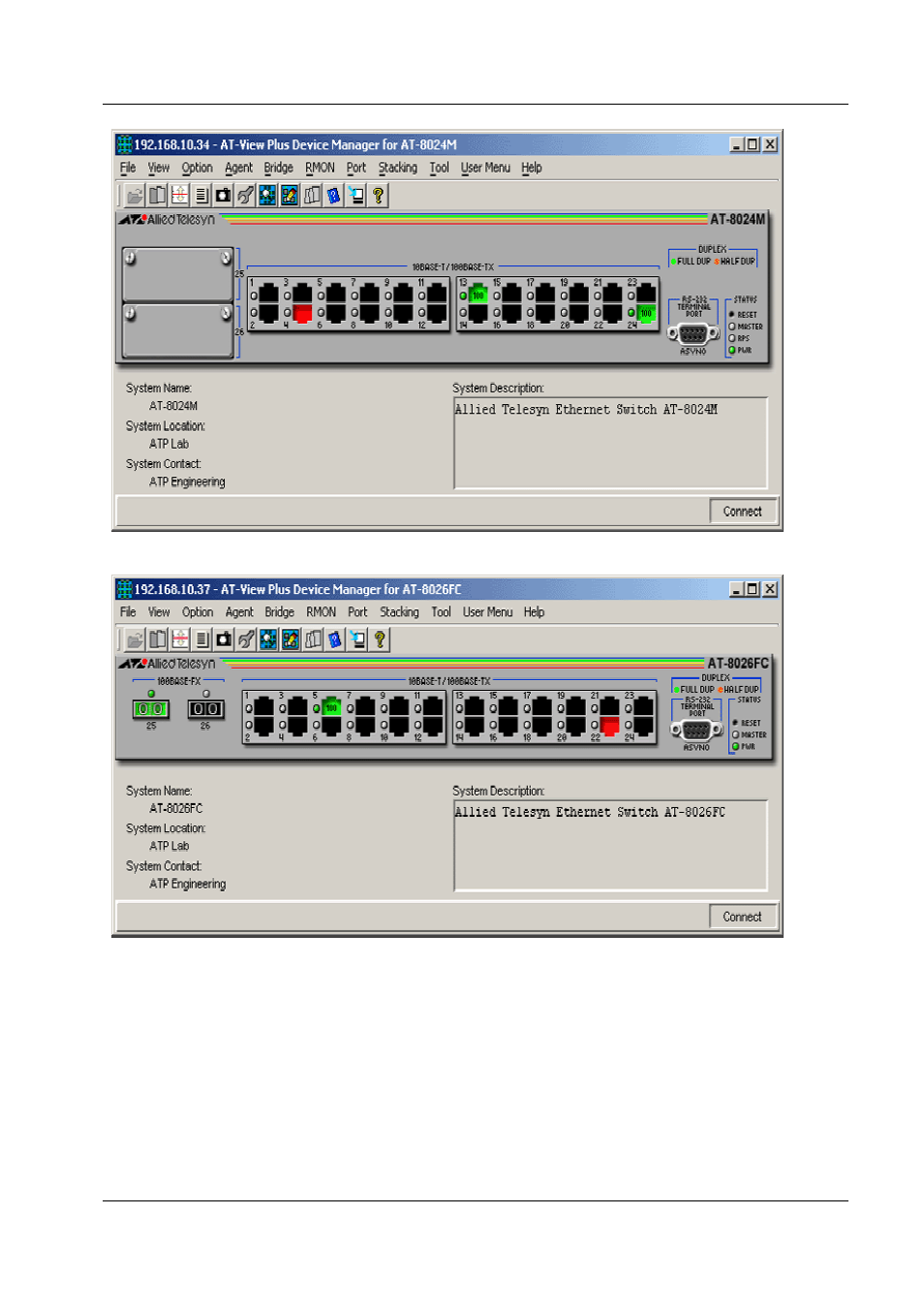The width and height of the screenshot is (924, 1308).
Task: Click the yellow question-mark help icon in the AT-8024M window
Action: (x=379, y=196)
